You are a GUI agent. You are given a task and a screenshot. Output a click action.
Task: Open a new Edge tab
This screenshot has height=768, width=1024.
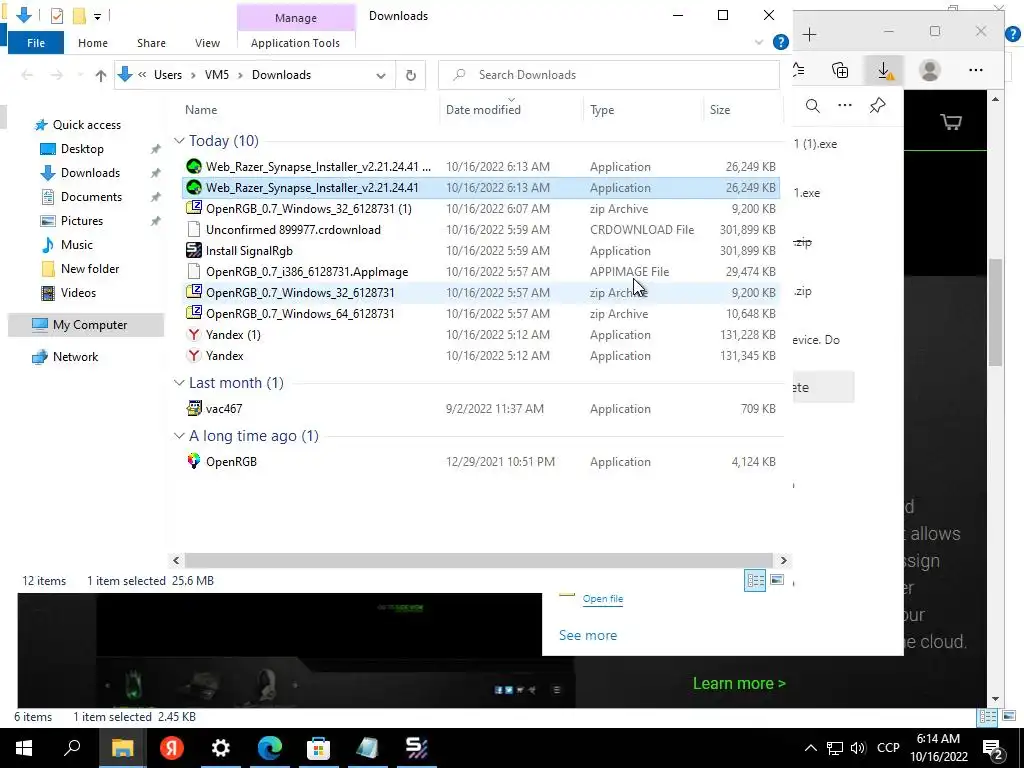click(x=810, y=35)
